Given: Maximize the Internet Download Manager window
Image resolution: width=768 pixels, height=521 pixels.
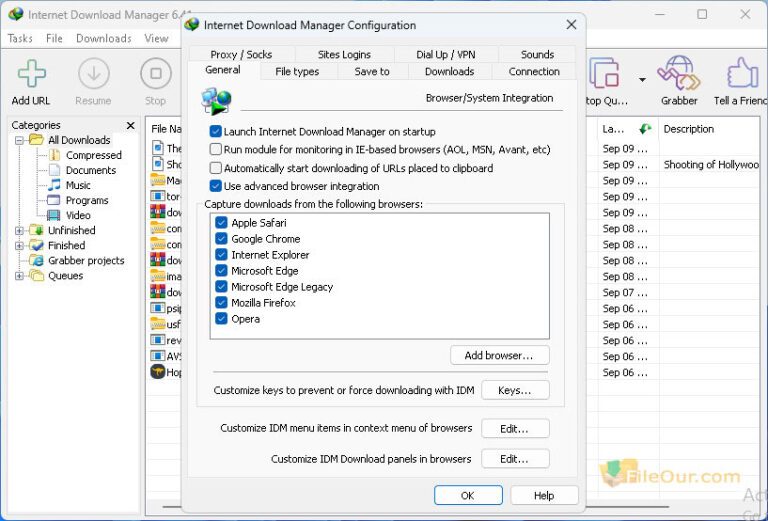Looking at the screenshot, I should [702, 15].
